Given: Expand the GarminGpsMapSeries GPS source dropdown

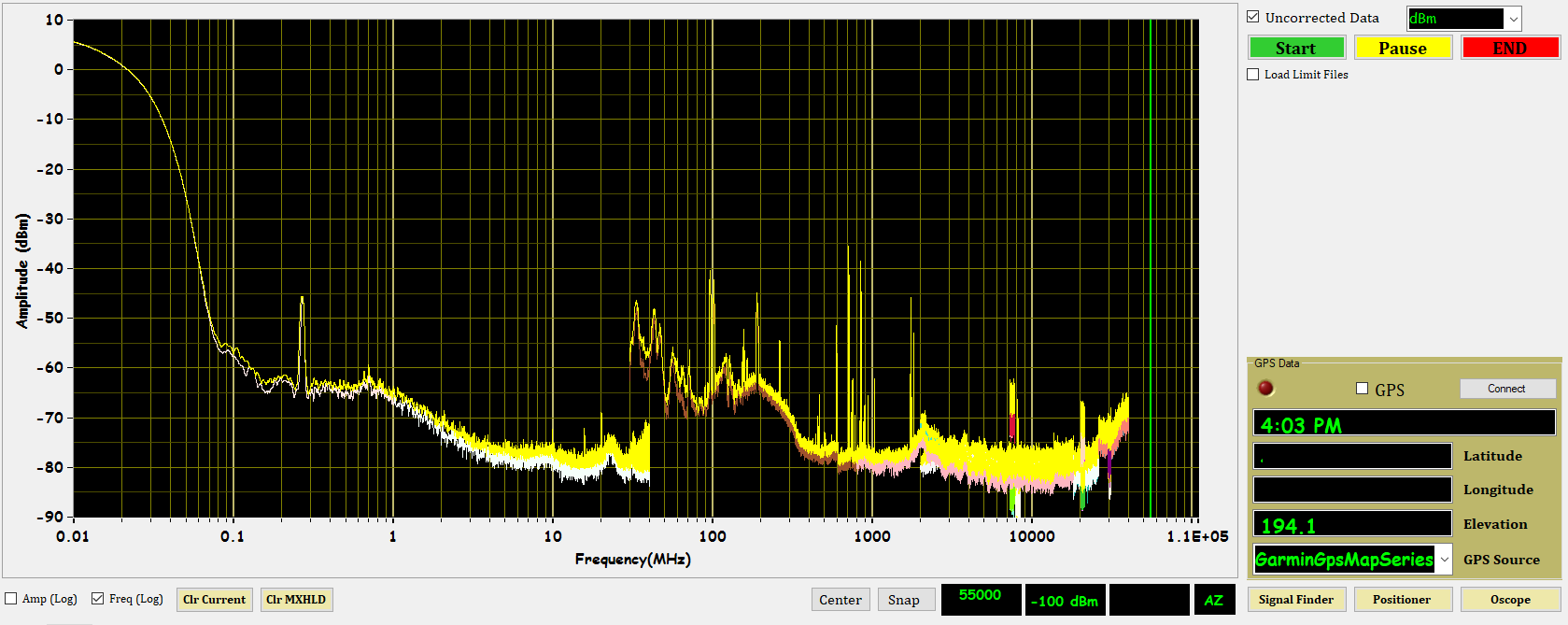Looking at the screenshot, I should point(1444,560).
